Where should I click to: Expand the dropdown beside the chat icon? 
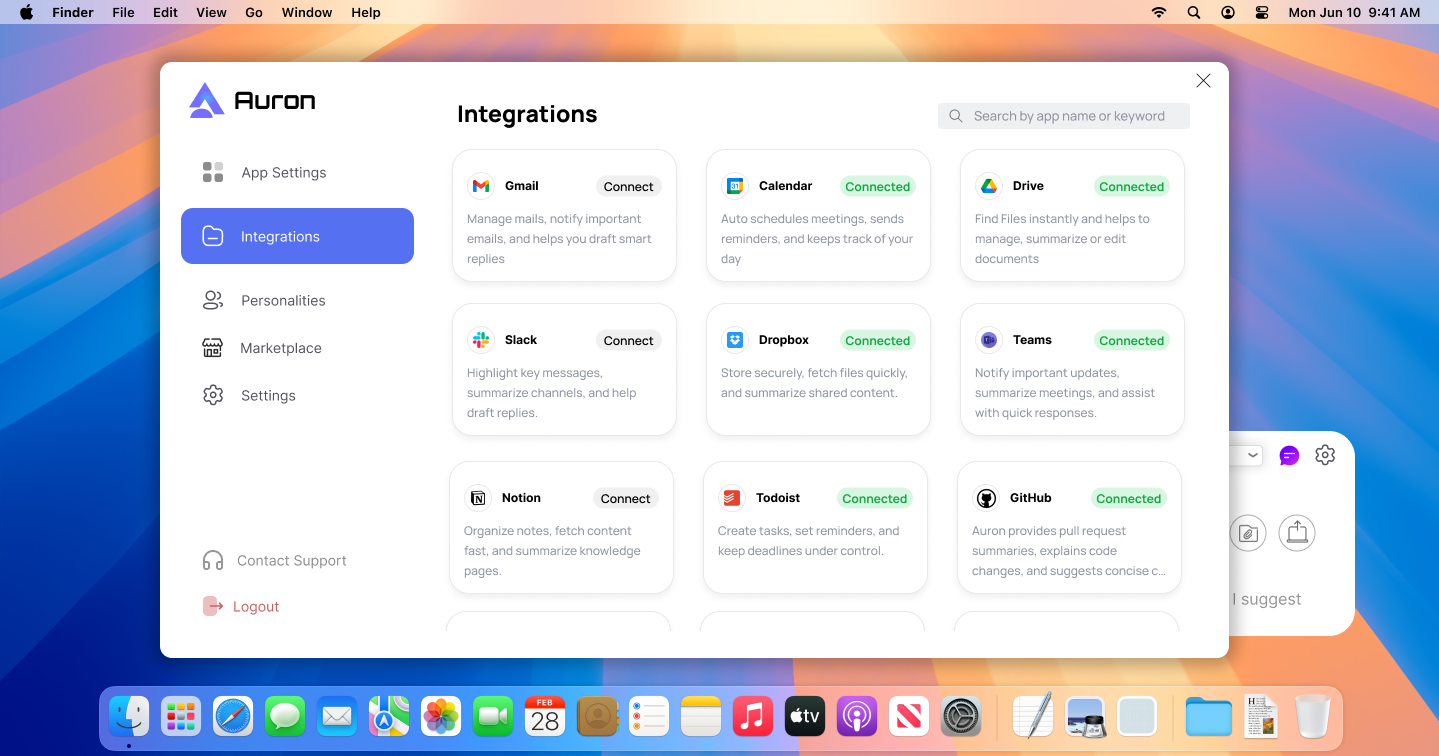[x=1252, y=456]
